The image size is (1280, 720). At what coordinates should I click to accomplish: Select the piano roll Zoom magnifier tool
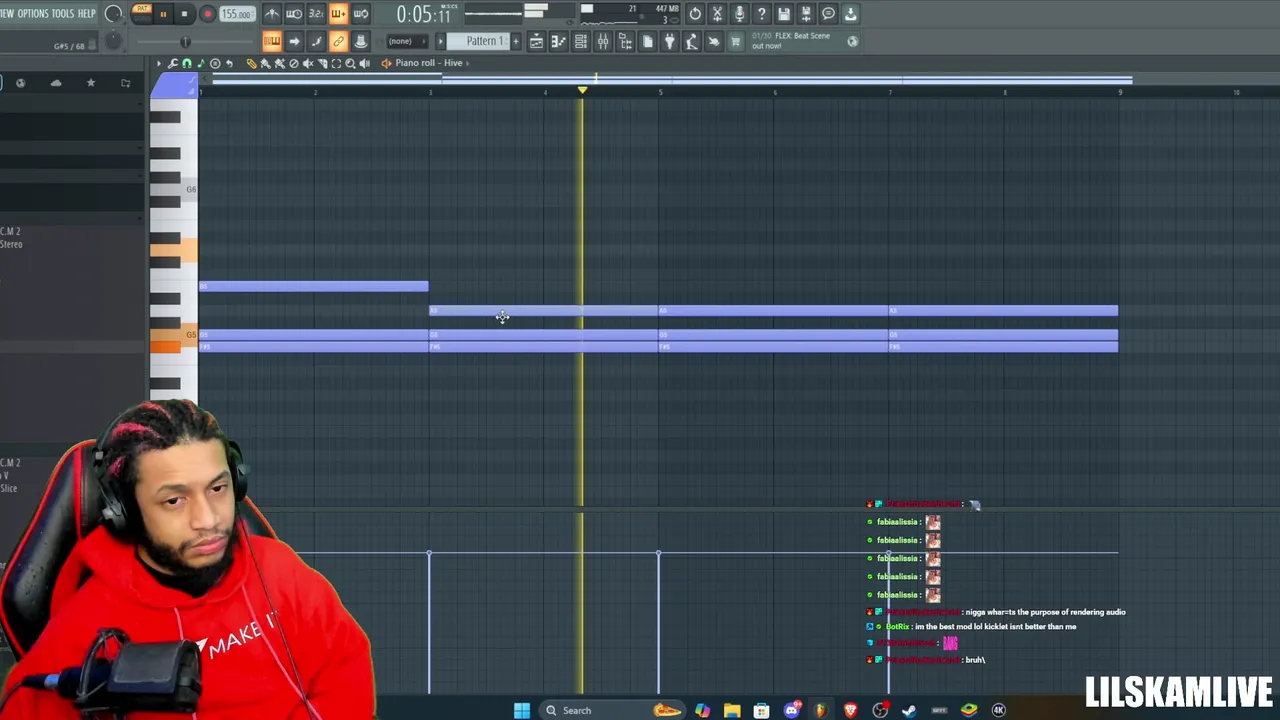coord(350,63)
